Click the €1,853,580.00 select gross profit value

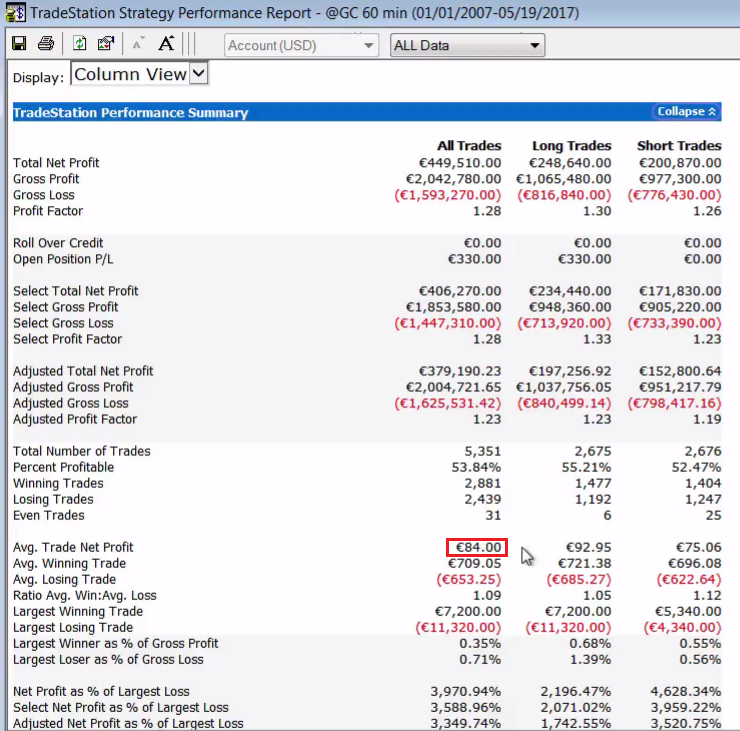click(454, 307)
